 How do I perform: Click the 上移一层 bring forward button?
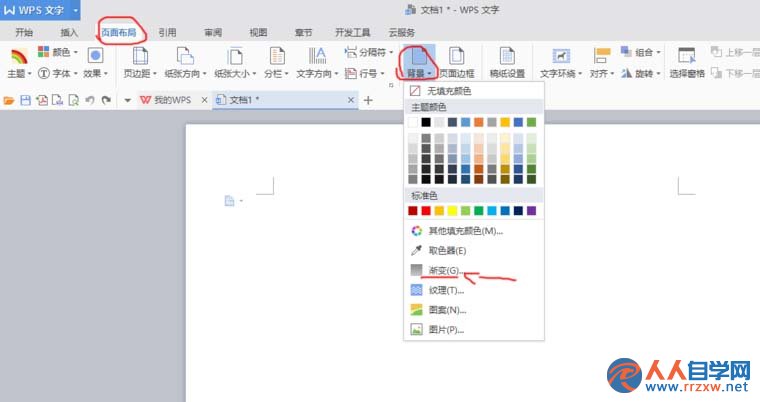[x=734, y=51]
